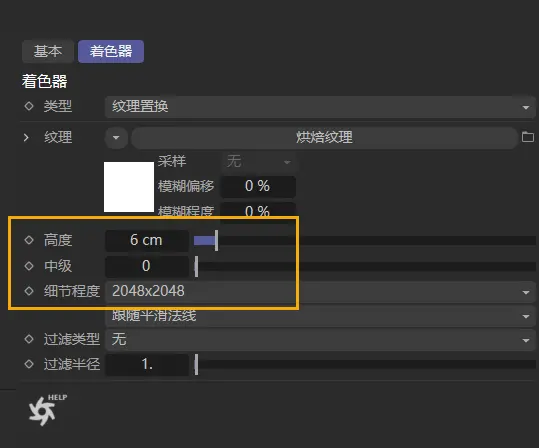Switch to the 基本 tab
This screenshot has height=448, width=539.
[x=48, y=52]
